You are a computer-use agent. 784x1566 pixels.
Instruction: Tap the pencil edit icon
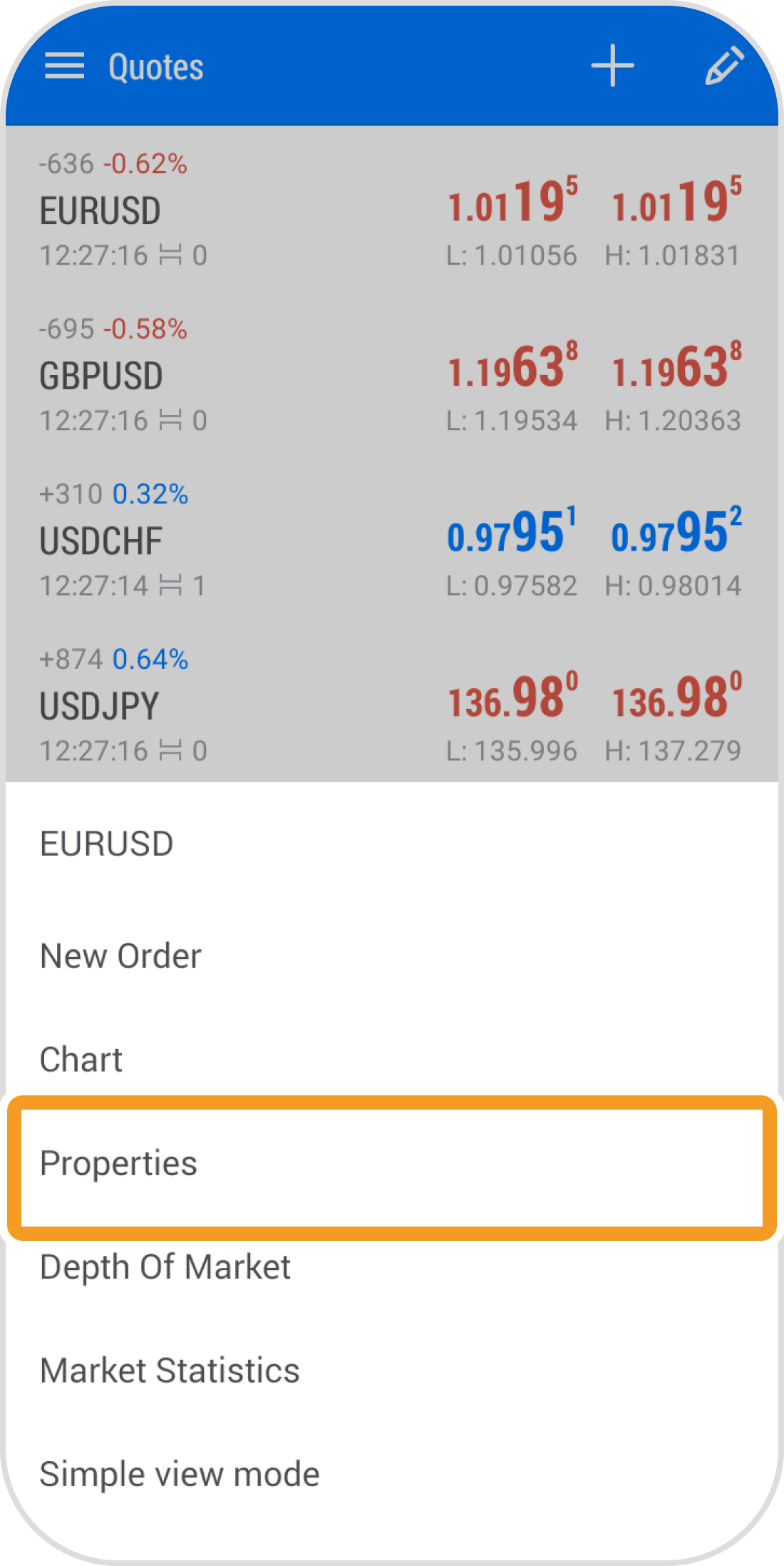(x=724, y=66)
